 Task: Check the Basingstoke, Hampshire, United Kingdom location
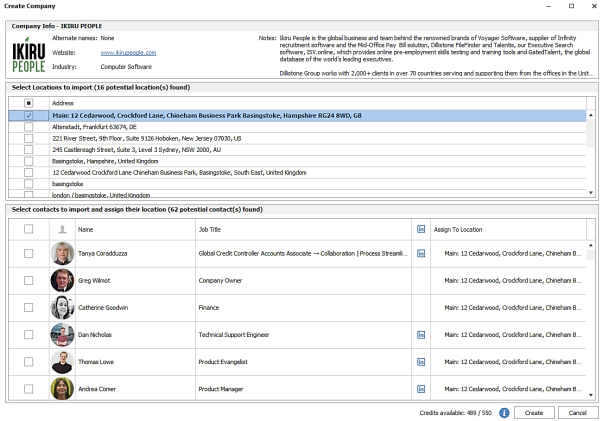pos(28,161)
